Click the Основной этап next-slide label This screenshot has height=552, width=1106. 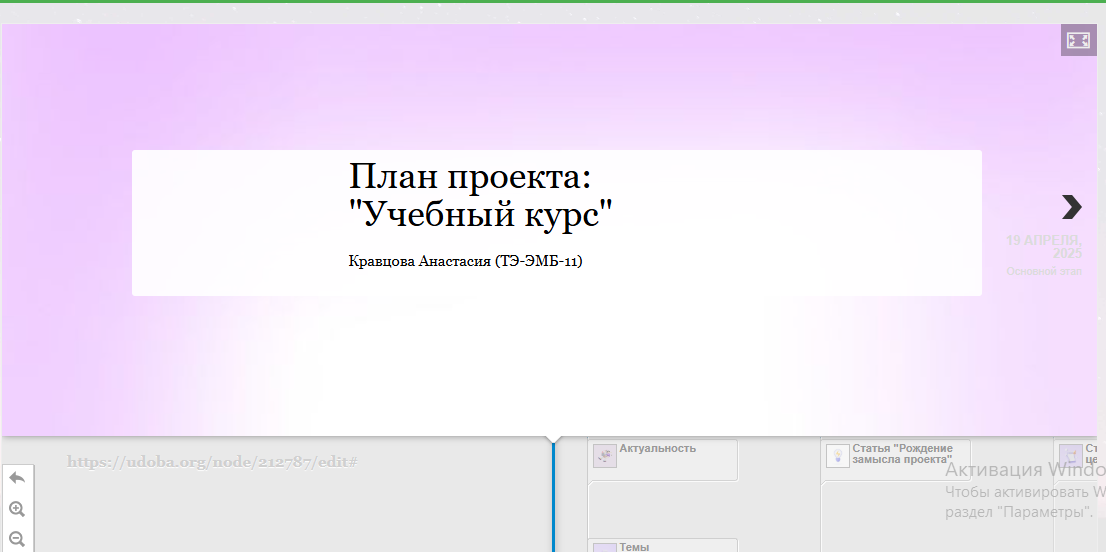click(1044, 271)
